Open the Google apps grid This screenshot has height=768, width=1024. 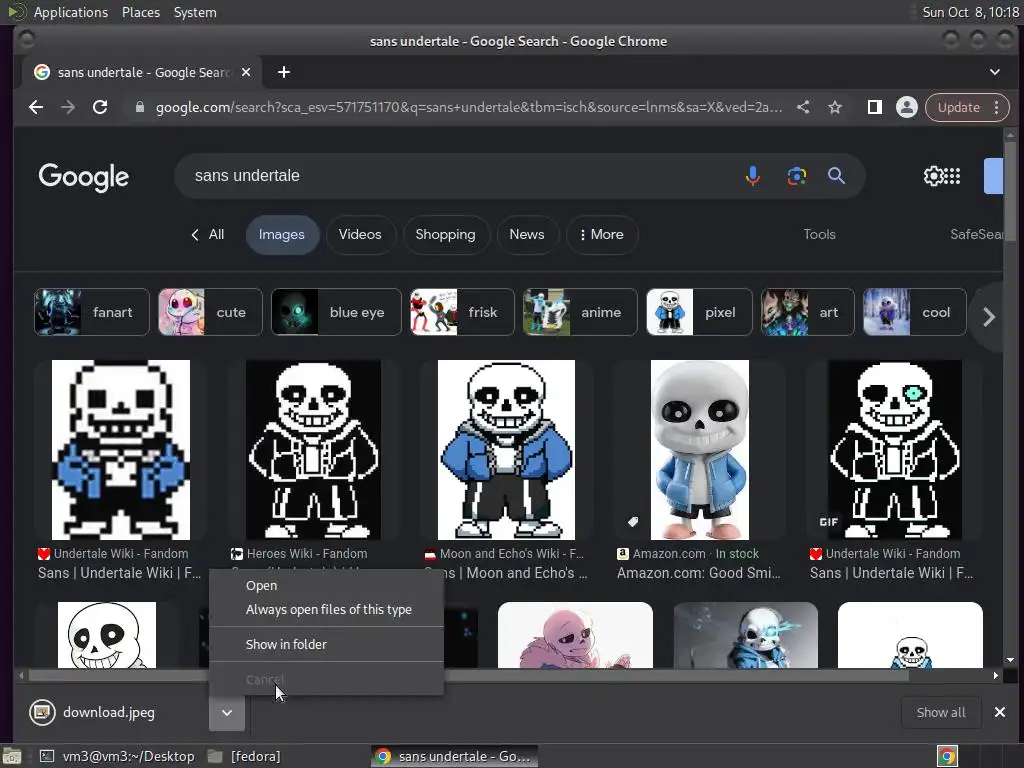(953, 176)
